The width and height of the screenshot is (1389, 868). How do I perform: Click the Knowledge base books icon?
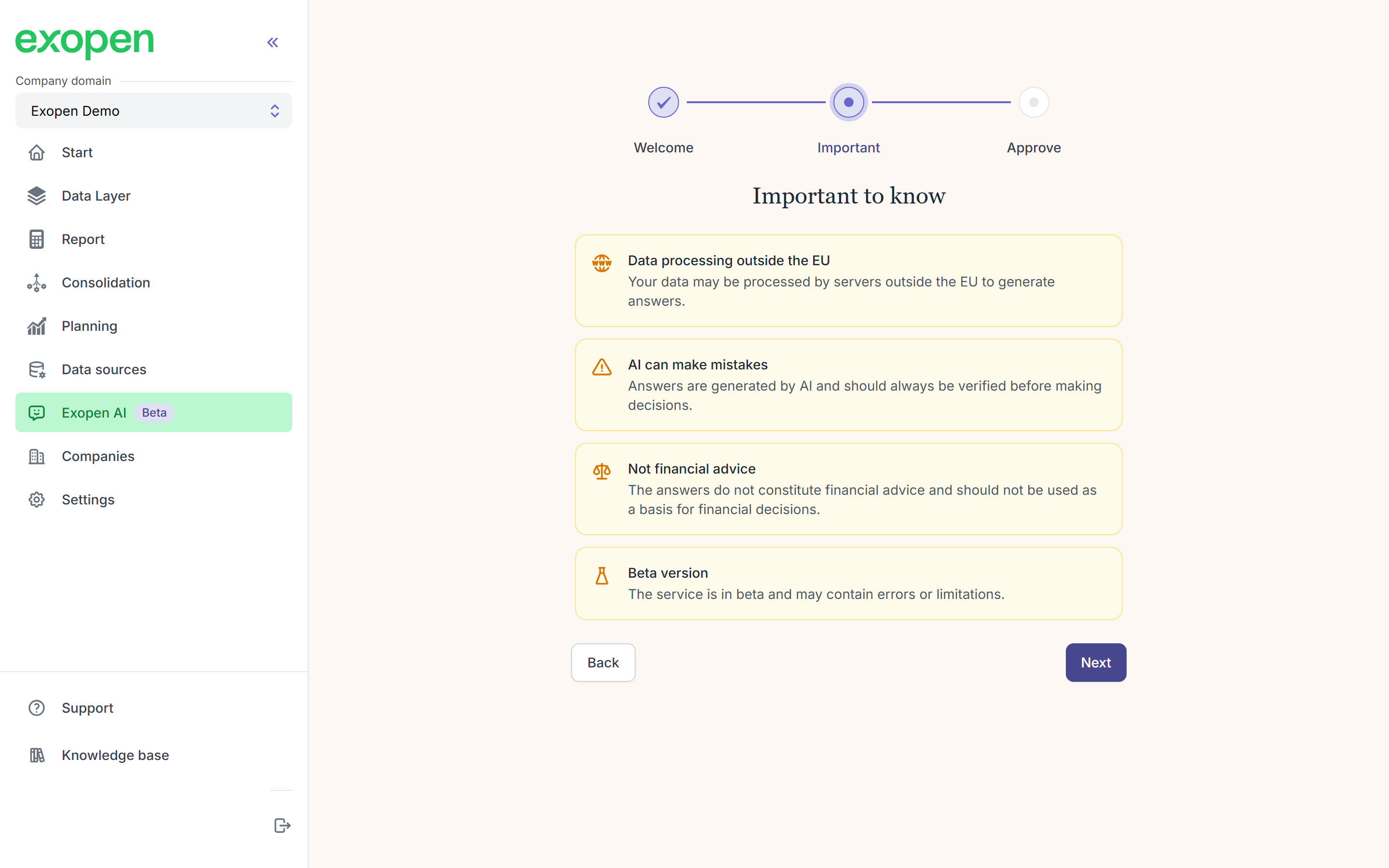tap(37, 755)
